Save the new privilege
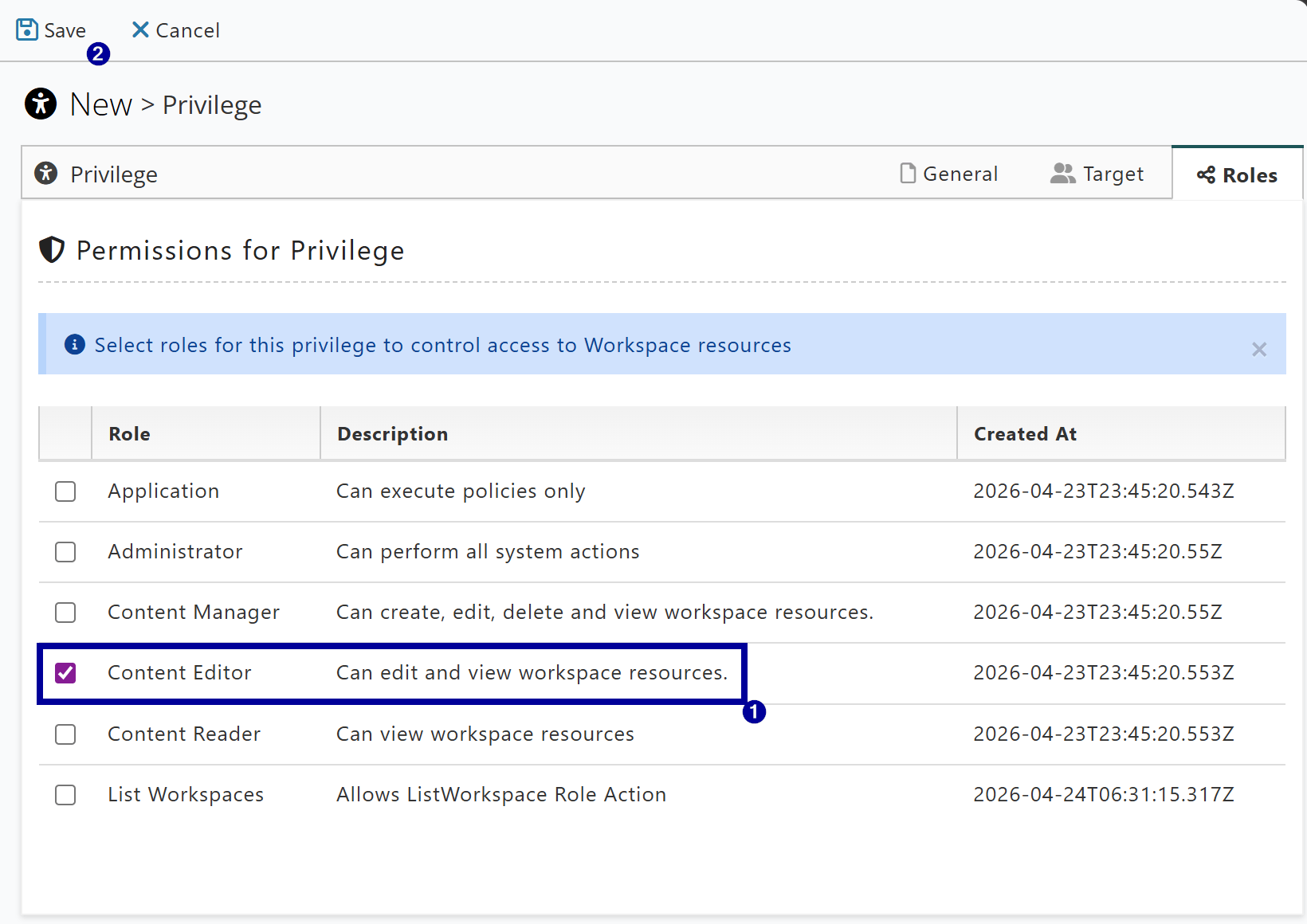Image resolution: width=1307 pixels, height=924 pixels. pyautogui.click(x=51, y=30)
